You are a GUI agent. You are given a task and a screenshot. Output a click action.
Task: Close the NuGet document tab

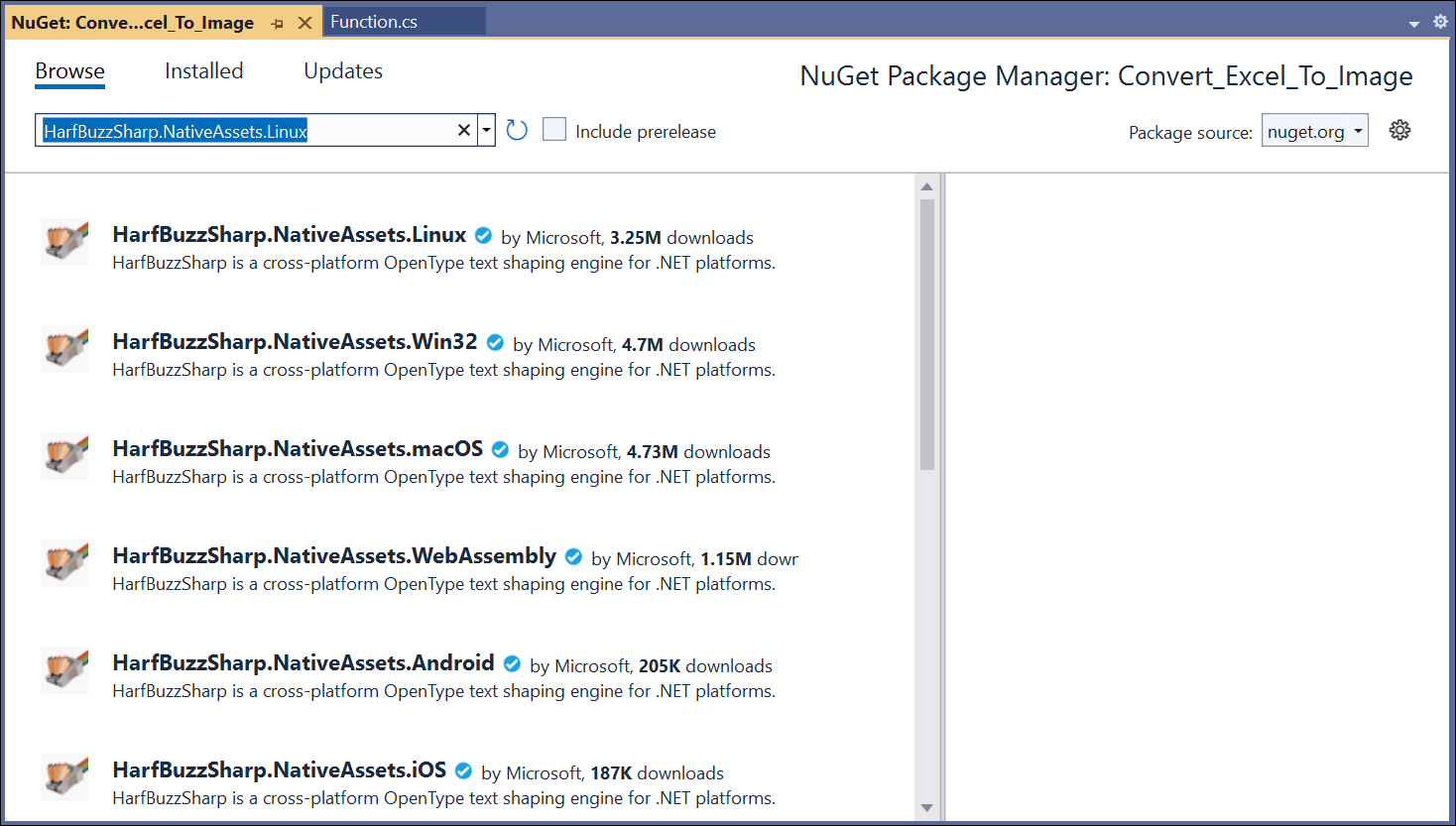tap(304, 23)
